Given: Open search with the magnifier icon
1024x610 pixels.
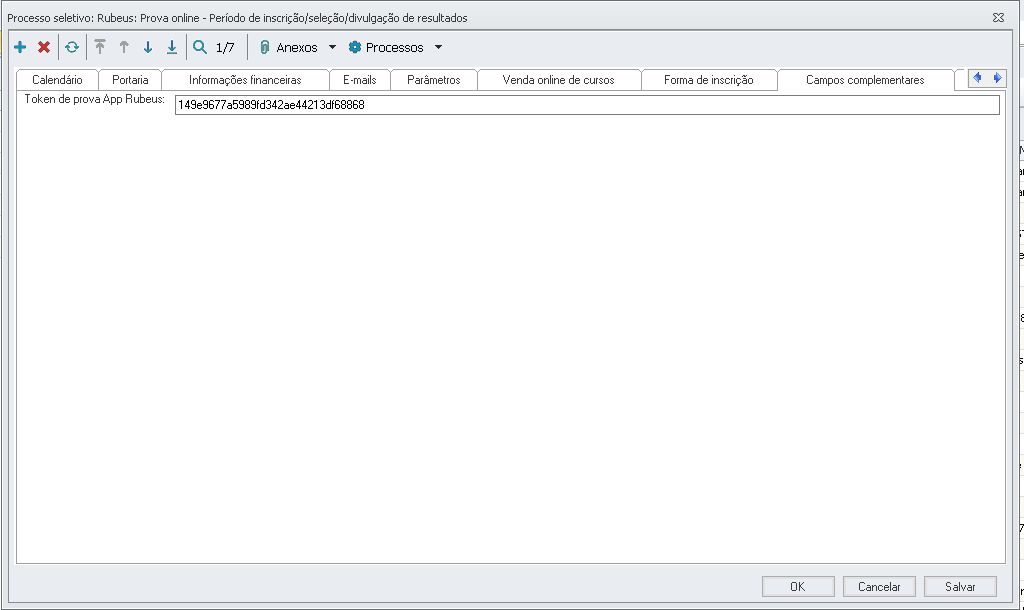Looking at the screenshot, I should point(200,47).
